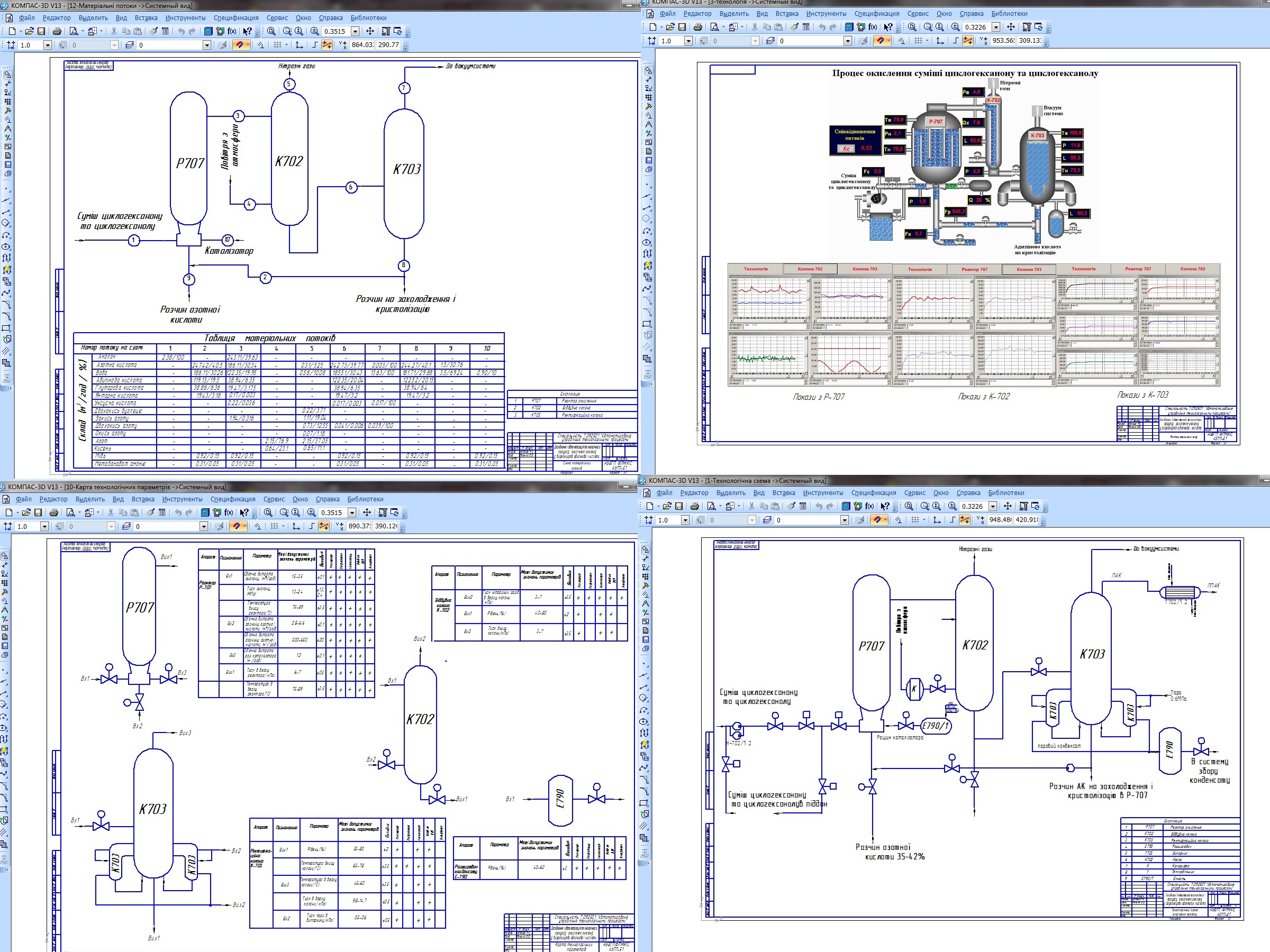Click zoom-in magnifier left of 0.3226 in 1-Технологічна схема
This screenshot has height=952, width=1270.
pyautogui.click(x=952, y=506)
